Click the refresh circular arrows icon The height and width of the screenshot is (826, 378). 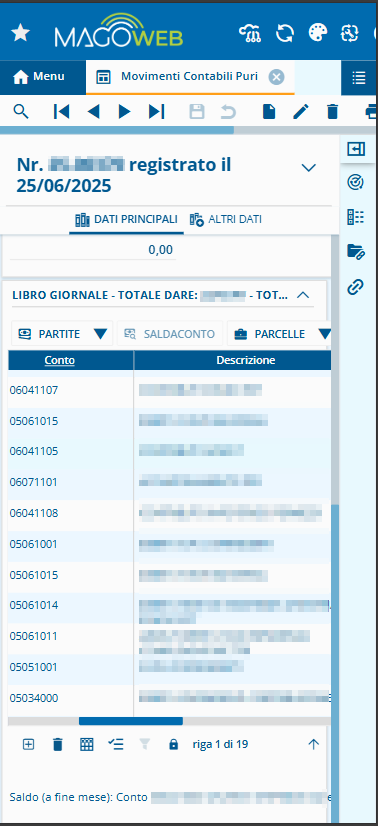285,33
